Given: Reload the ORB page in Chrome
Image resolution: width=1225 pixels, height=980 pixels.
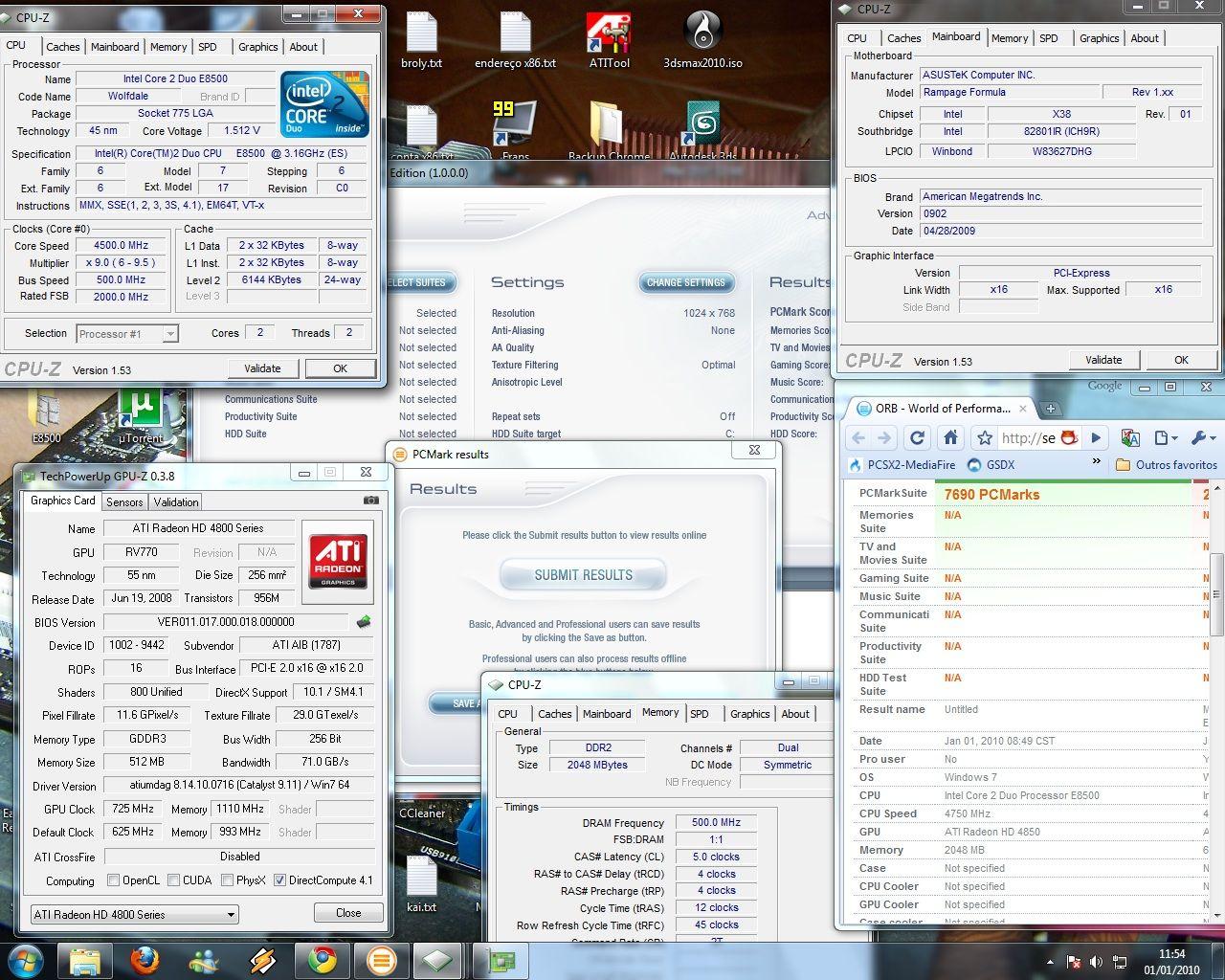Looking at the screenshot, I should tap(917, 437).
